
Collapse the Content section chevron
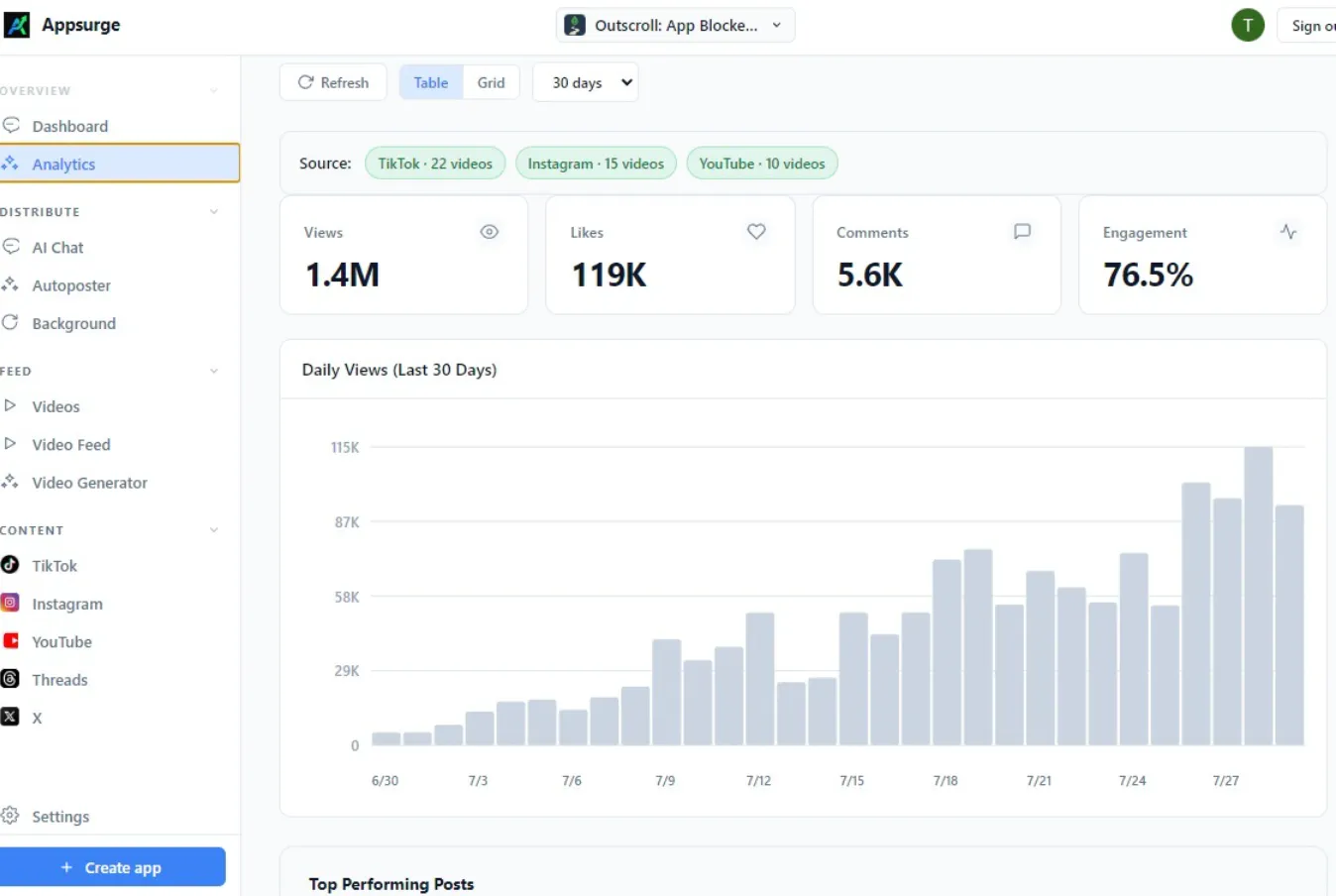[214, 530]
